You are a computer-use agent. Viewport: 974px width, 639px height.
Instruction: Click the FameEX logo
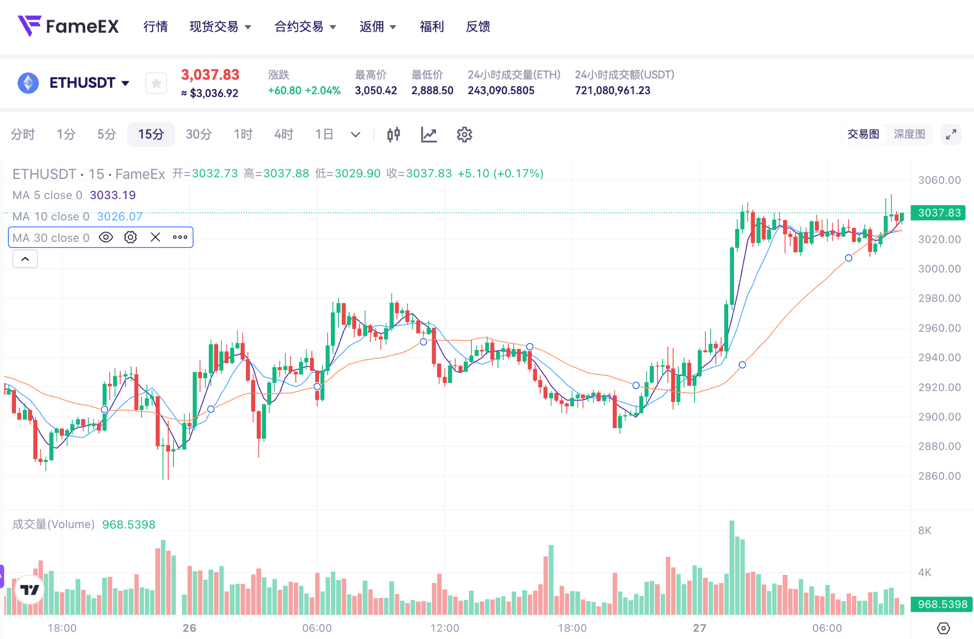point(68,26)
